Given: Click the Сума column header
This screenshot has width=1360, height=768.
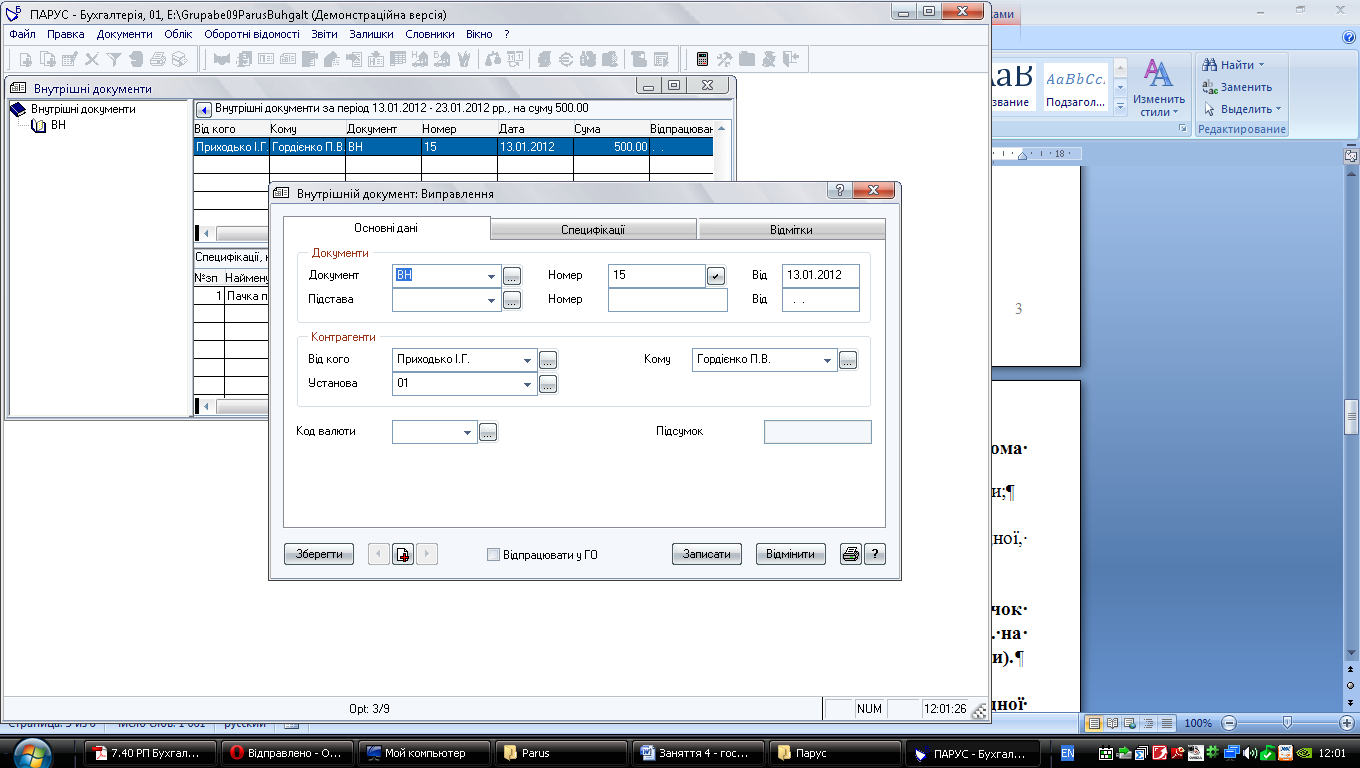Looking at the screenshot, I should pyautogui.click(x=609, y=129).
